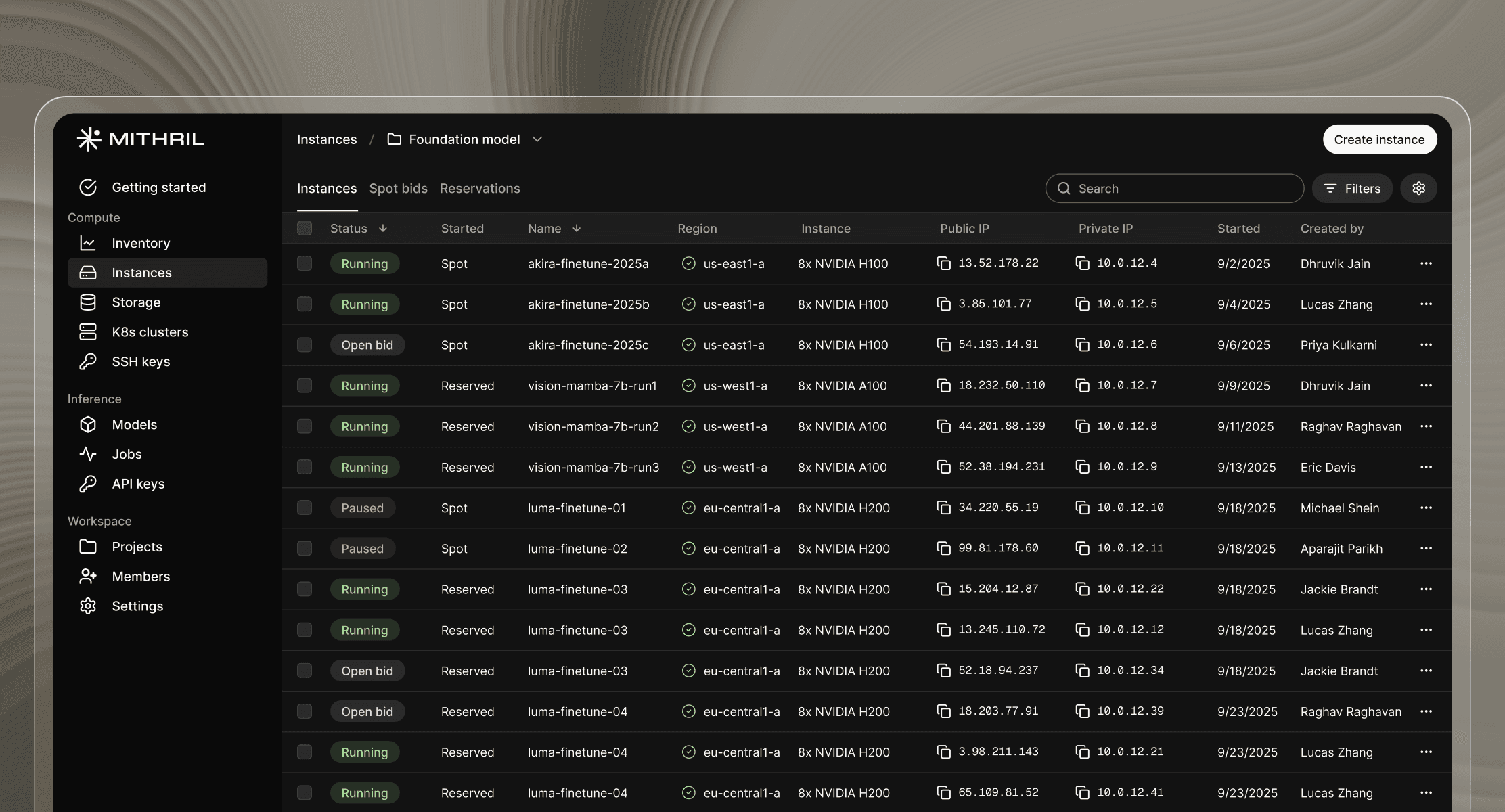
Task: Copy private IP 10.0.12.7
Action: (x=1082, y=386)
